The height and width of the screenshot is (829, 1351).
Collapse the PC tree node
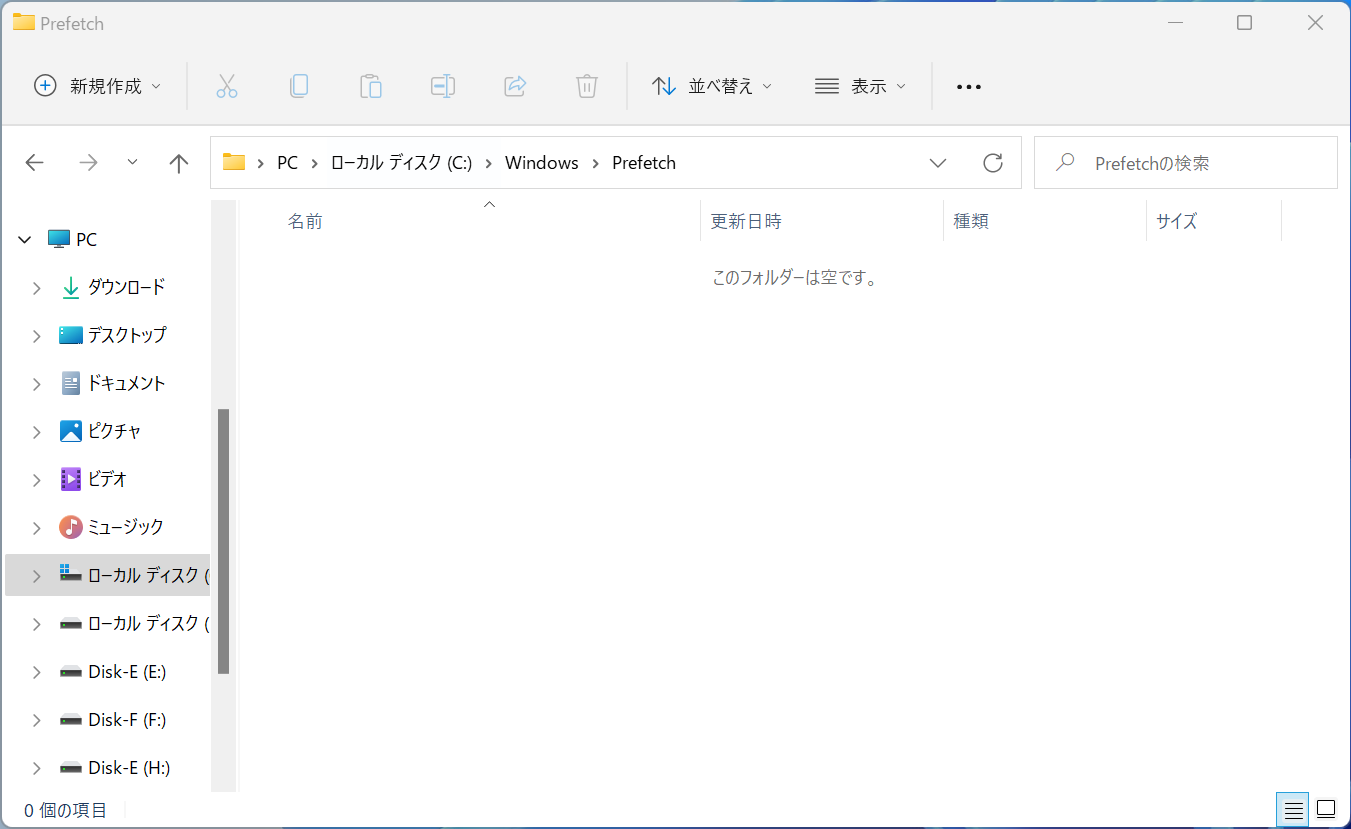pyautogui.click(x=25, y=240)
